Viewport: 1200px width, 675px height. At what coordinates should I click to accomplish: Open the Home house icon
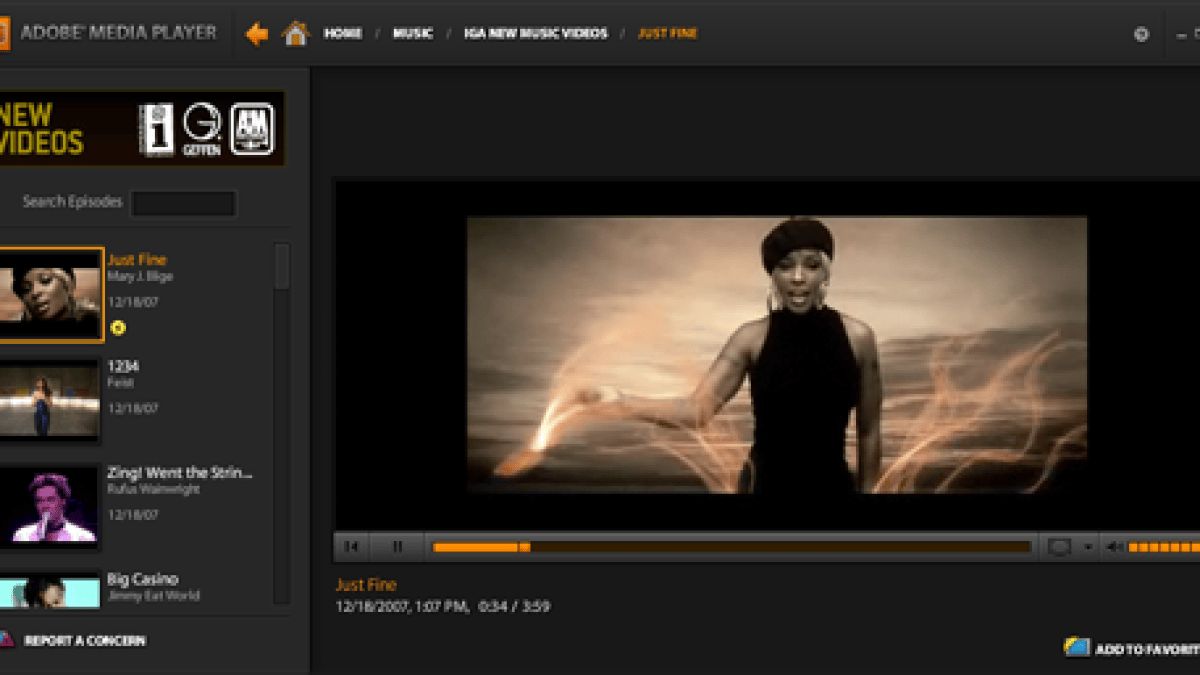[296, 34]
